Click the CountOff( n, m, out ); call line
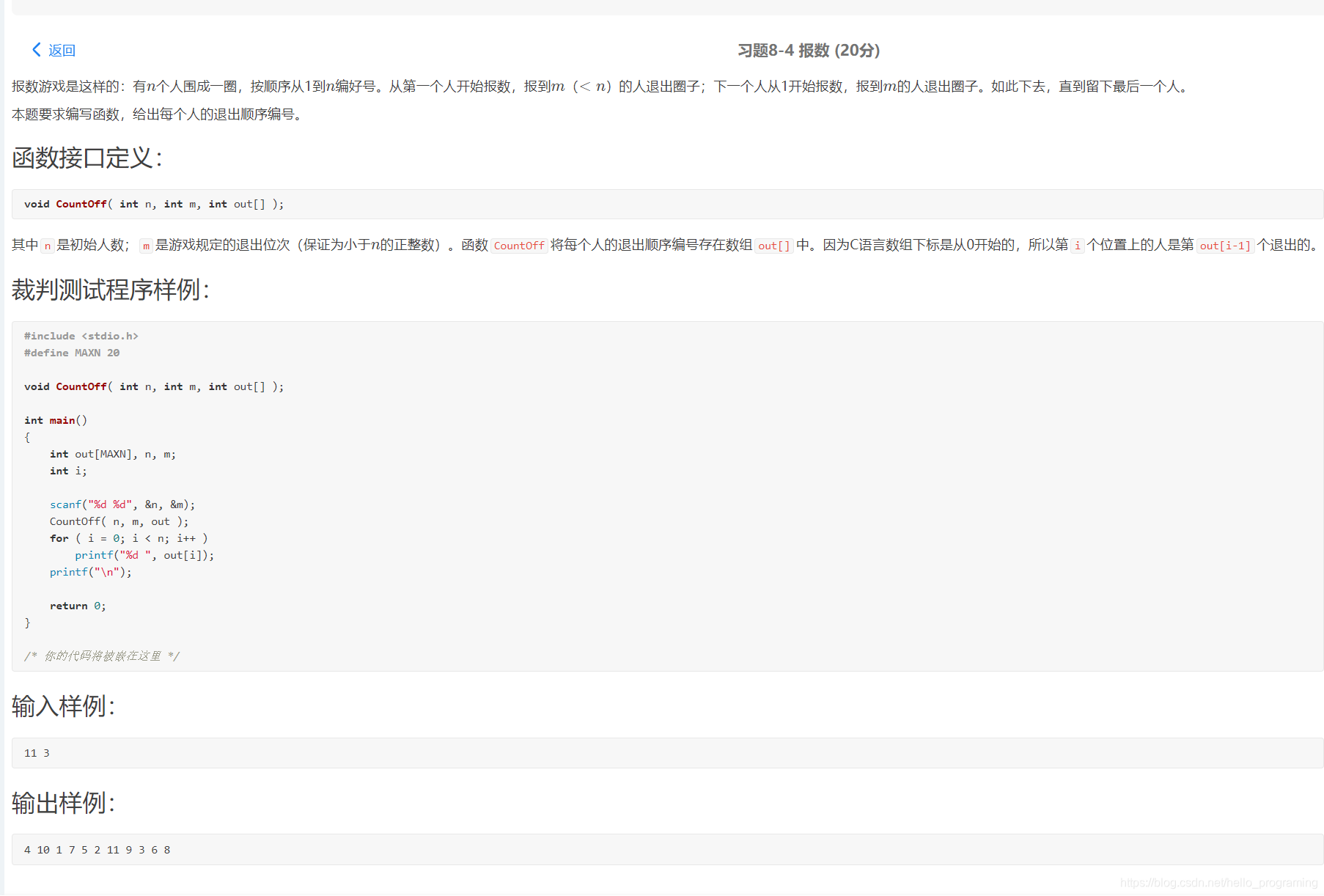 click(x=119, y=521)
